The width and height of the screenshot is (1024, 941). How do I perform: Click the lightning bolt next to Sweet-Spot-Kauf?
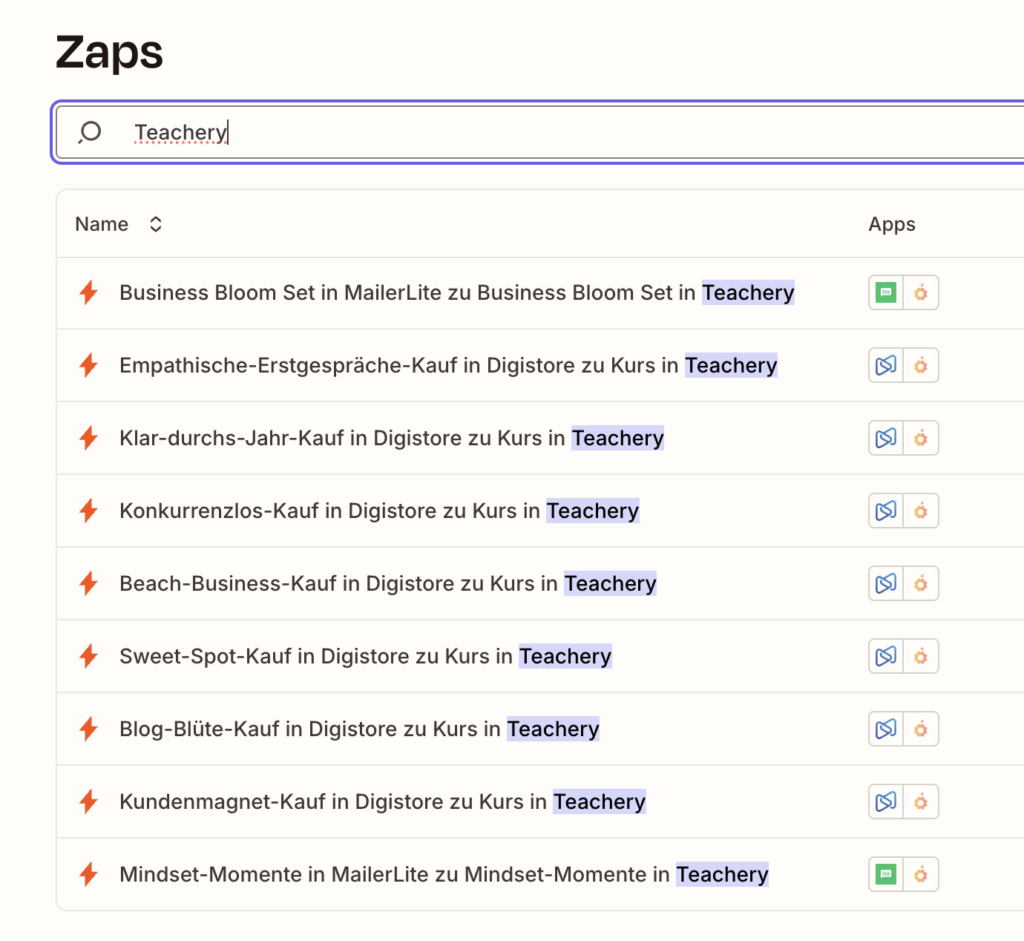point(88,656)
